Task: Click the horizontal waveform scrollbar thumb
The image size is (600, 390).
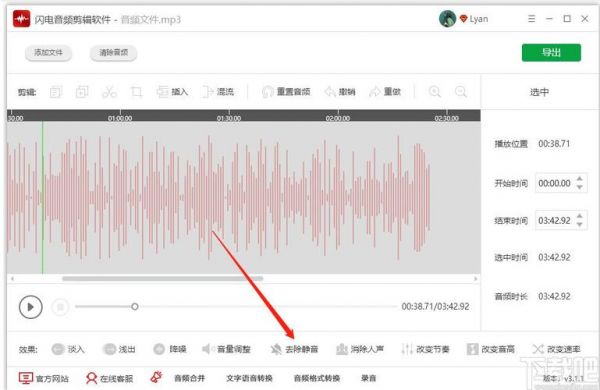Action: pos(163,279)
